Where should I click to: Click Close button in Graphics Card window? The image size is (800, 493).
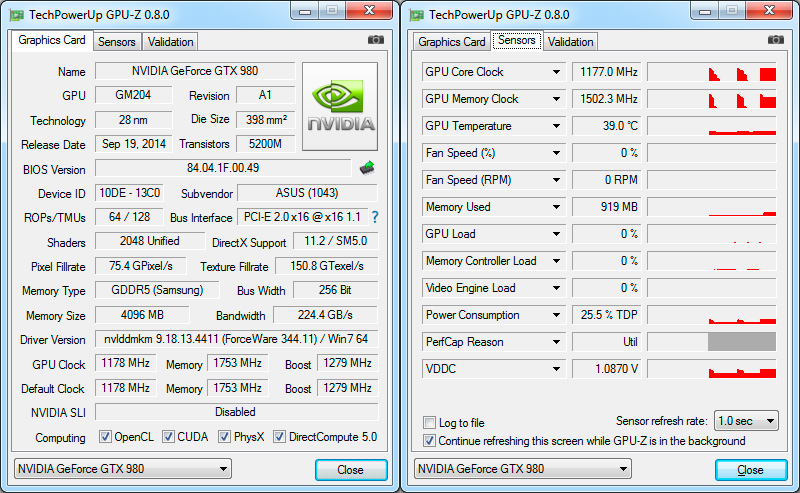click(x=351, y=470)
